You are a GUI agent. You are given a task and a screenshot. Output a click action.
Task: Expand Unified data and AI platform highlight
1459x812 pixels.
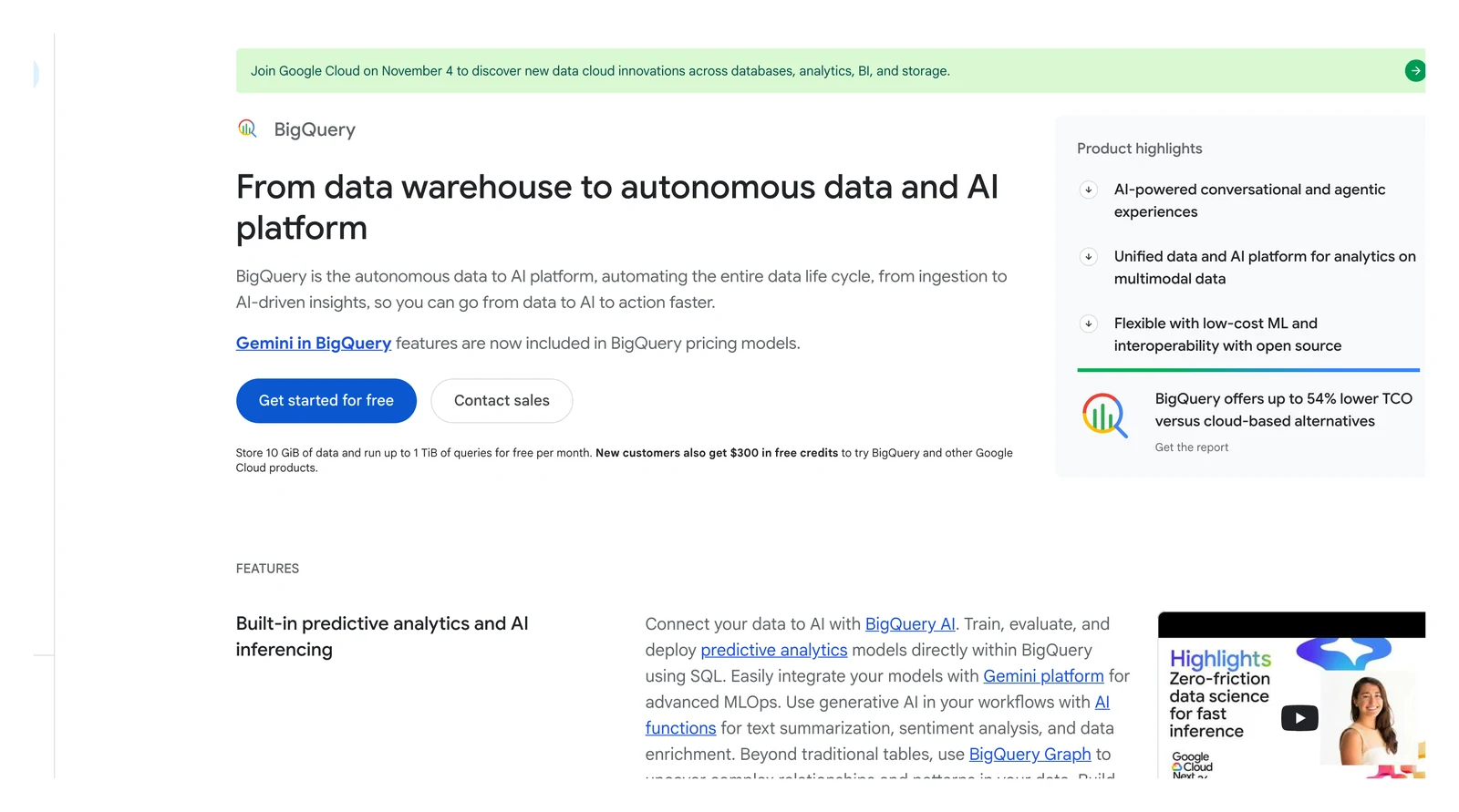click(x=1088, y=257)
